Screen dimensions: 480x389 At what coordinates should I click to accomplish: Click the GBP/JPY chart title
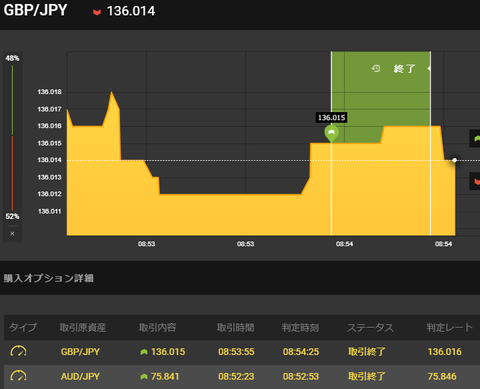point(35,10)
